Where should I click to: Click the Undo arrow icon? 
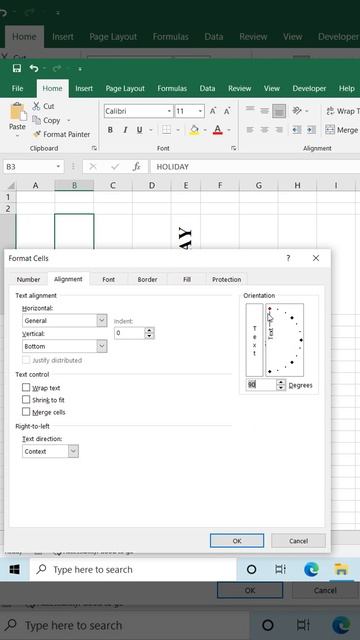(34, 68)
